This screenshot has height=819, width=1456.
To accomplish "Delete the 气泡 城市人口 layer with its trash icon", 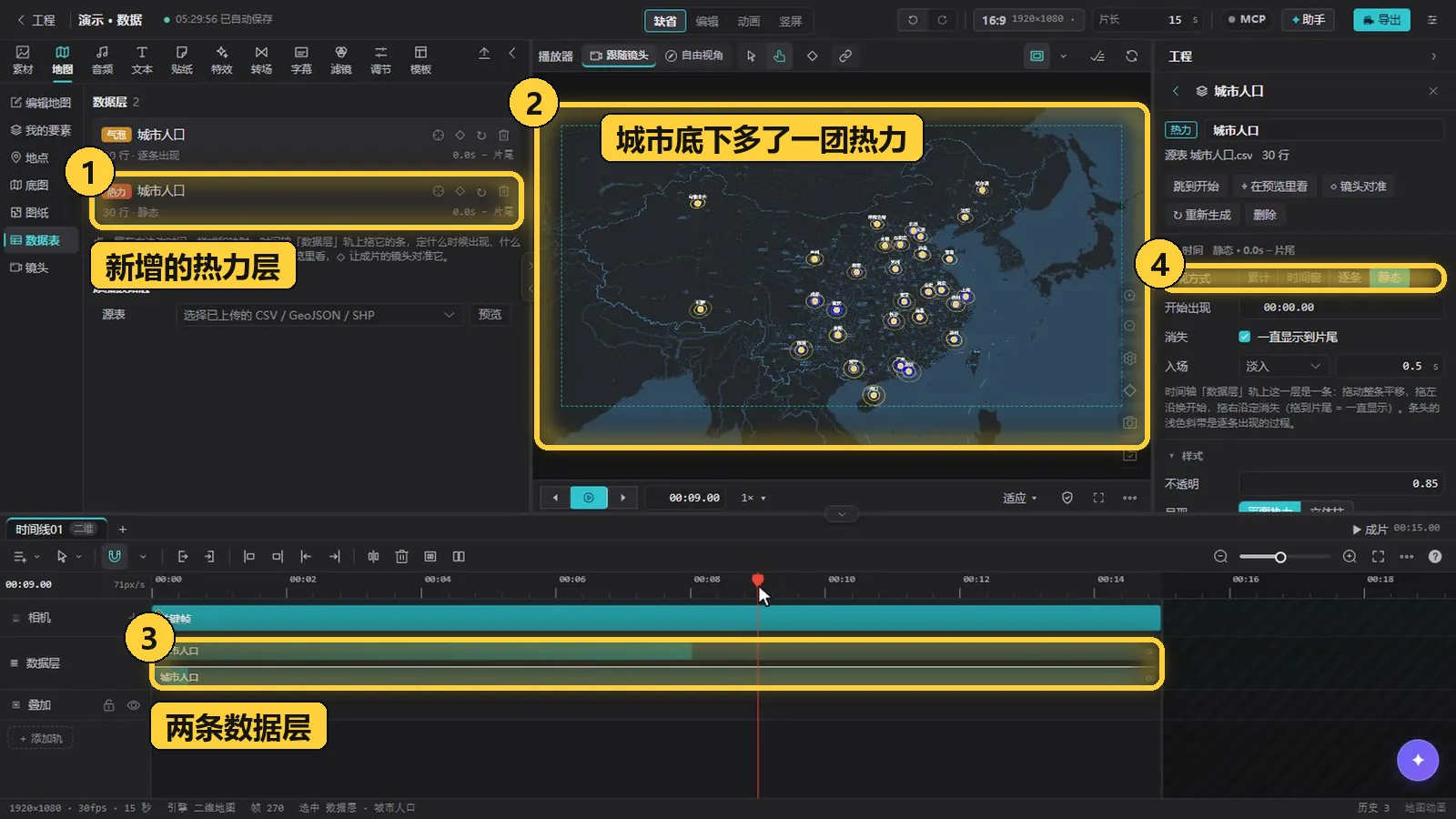I will [x=503, y=135].
